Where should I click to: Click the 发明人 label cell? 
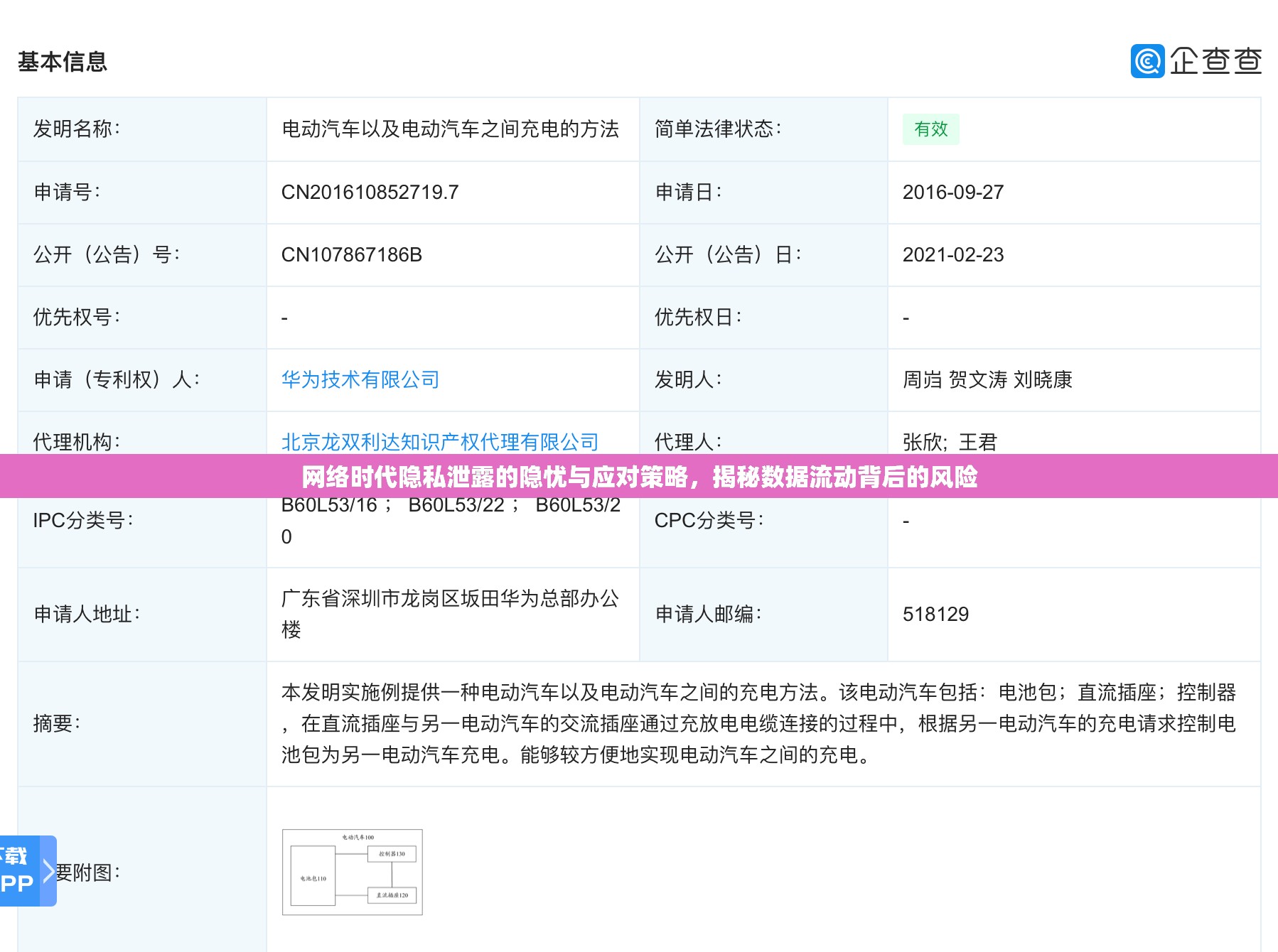click(763, 379)
